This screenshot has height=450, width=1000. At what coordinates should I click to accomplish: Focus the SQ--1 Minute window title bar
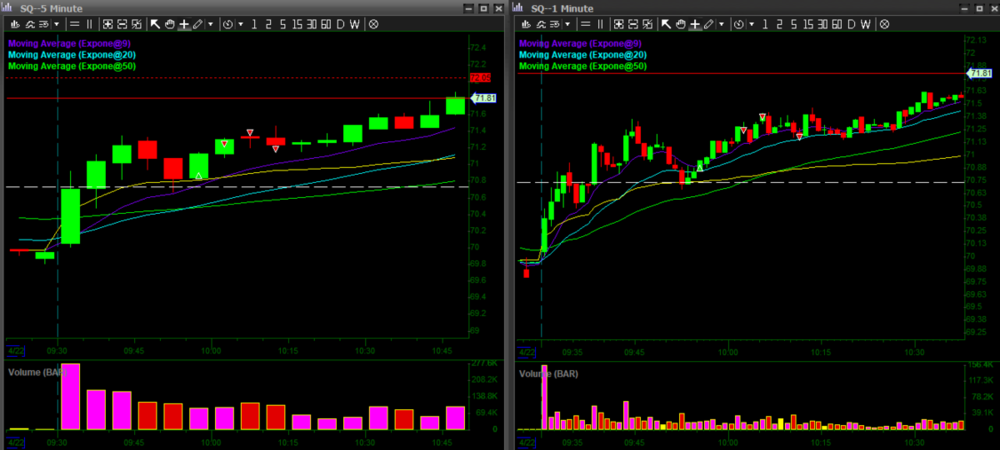[560, 7]
